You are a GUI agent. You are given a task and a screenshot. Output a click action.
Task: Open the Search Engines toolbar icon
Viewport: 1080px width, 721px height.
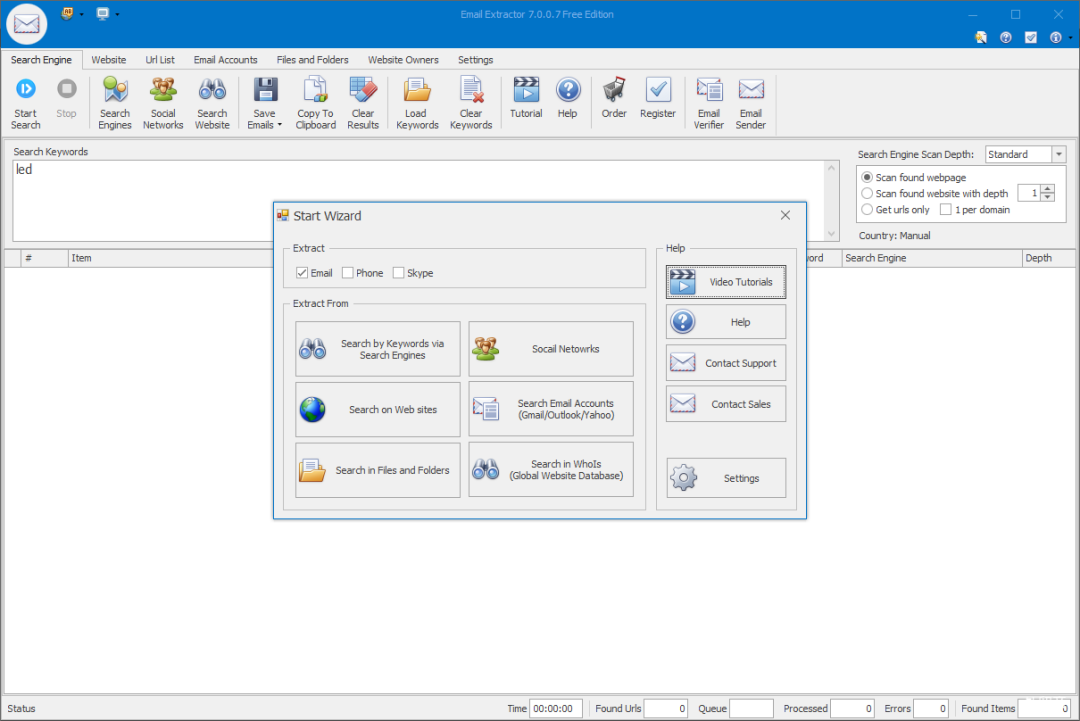pos(115,90)
